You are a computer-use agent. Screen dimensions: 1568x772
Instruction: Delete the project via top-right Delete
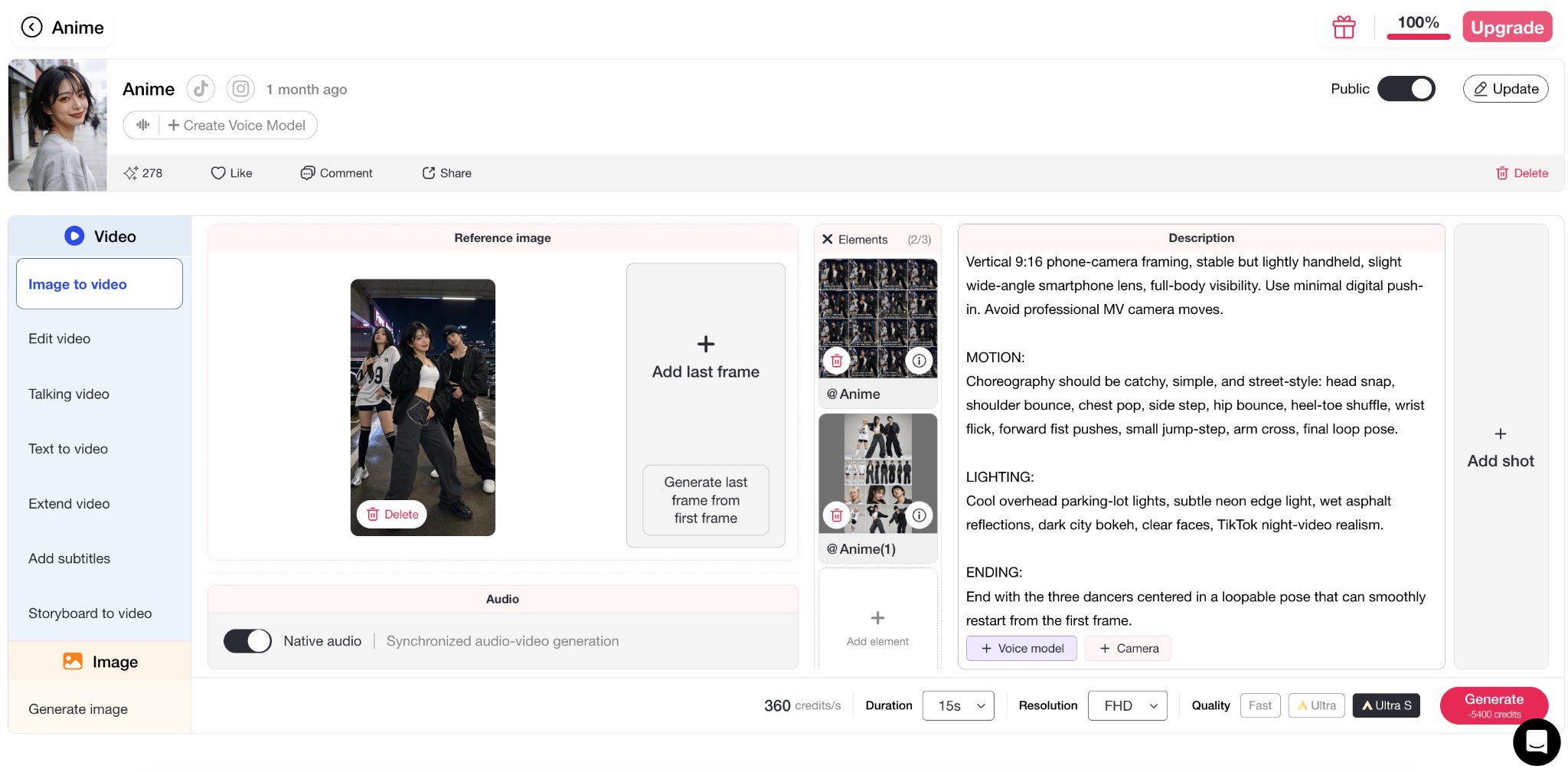pos(1522,173)
